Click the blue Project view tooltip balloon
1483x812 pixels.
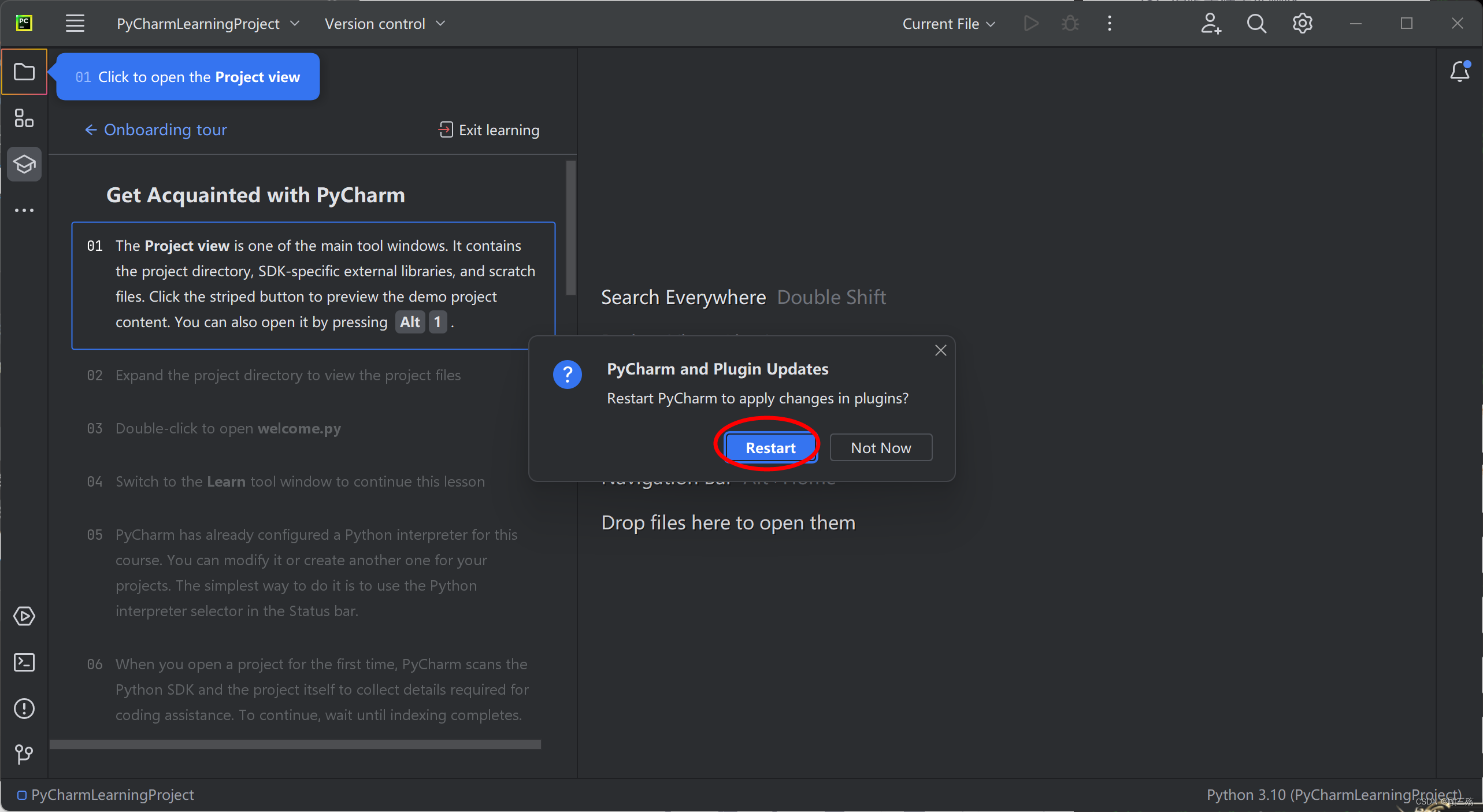188,77
